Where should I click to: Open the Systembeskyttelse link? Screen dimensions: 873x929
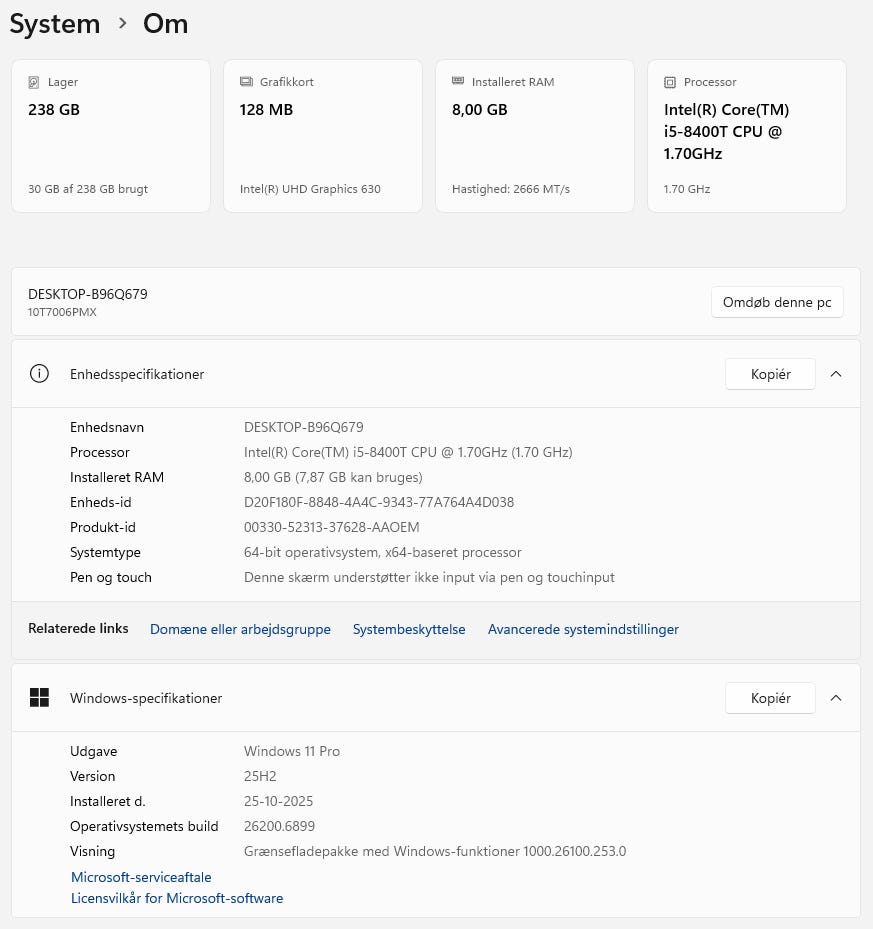(409, 629)
